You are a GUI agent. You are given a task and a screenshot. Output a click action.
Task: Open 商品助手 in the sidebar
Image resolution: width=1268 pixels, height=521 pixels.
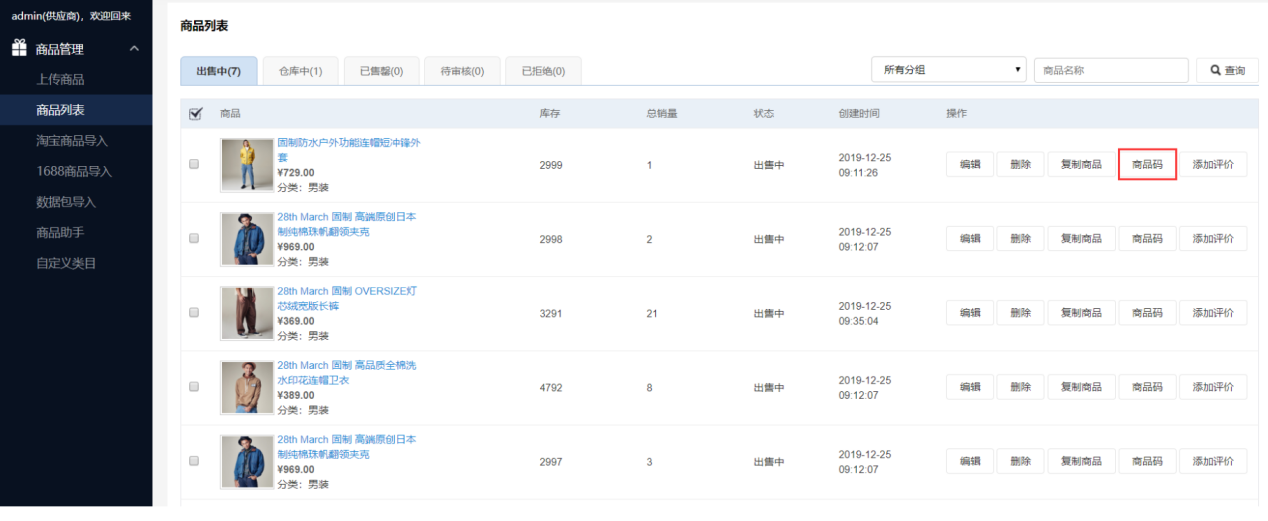[x=60, y=232]
